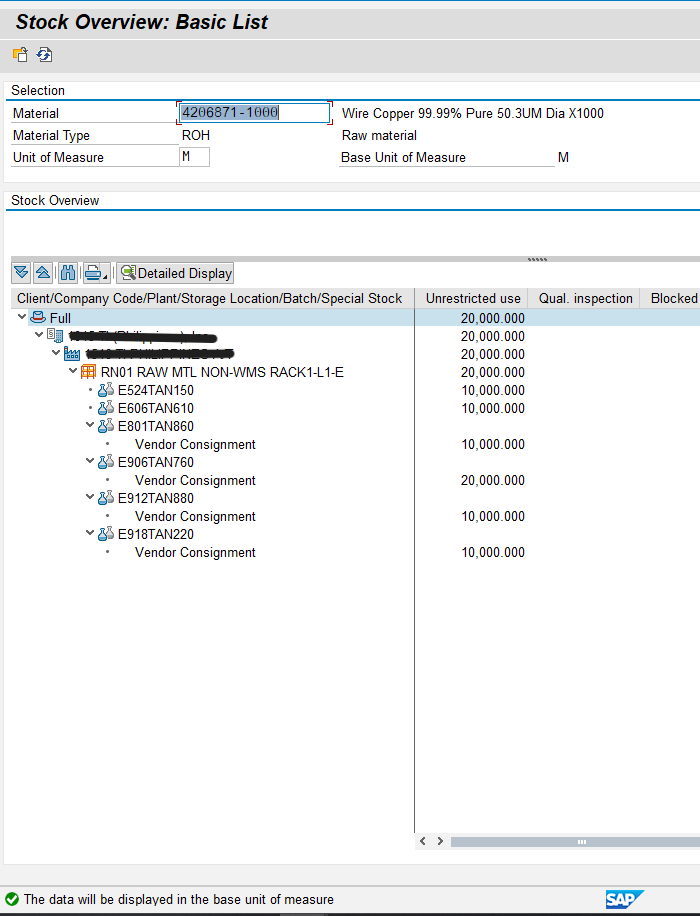Viewport: 700px width, 916px height.
Task: Click the Unit of Measure field
Action: (195, 157)
